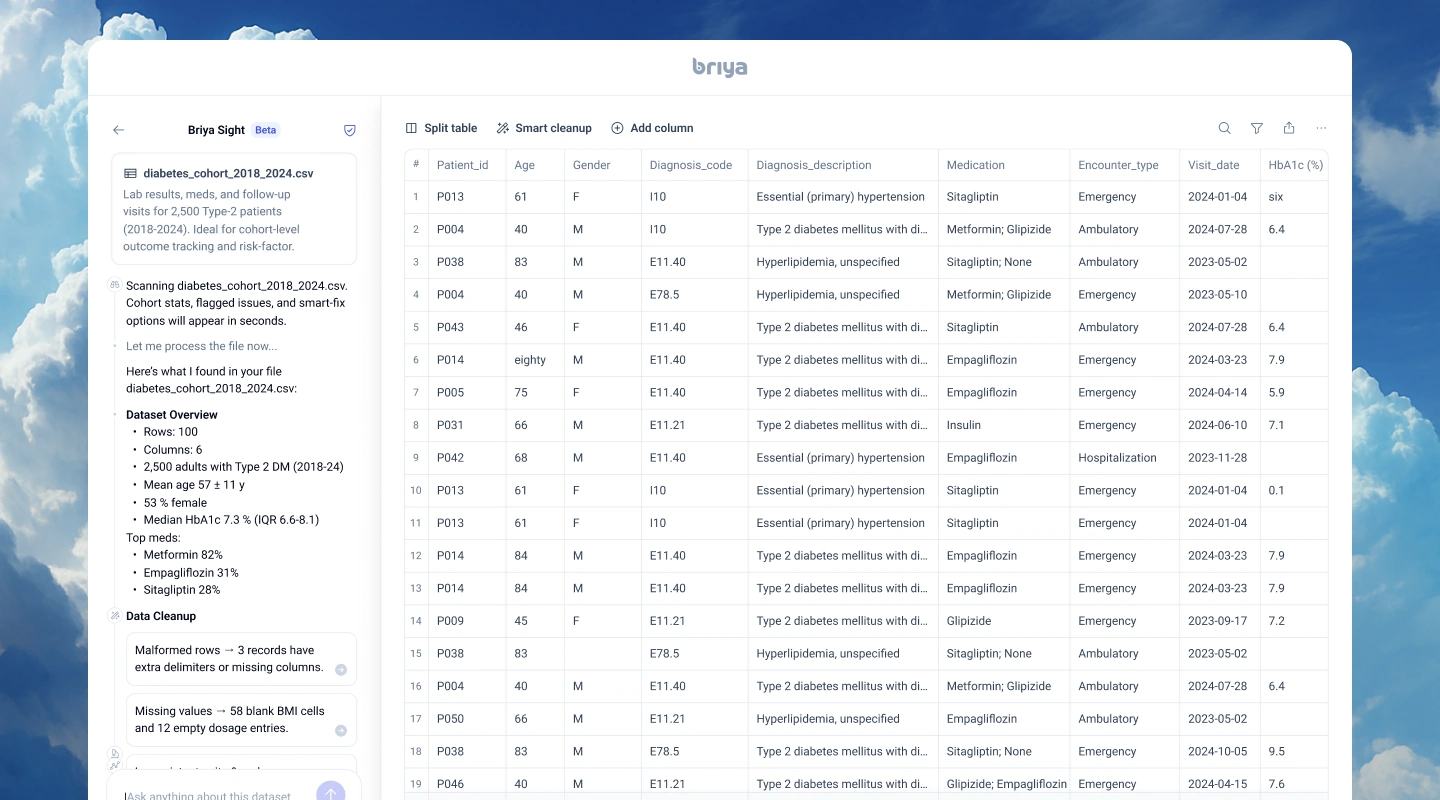This screenshot has width=1440, height=800.
Task: Click the binoculars icon beside the Scanning message
Action: [x=115, y=285]
